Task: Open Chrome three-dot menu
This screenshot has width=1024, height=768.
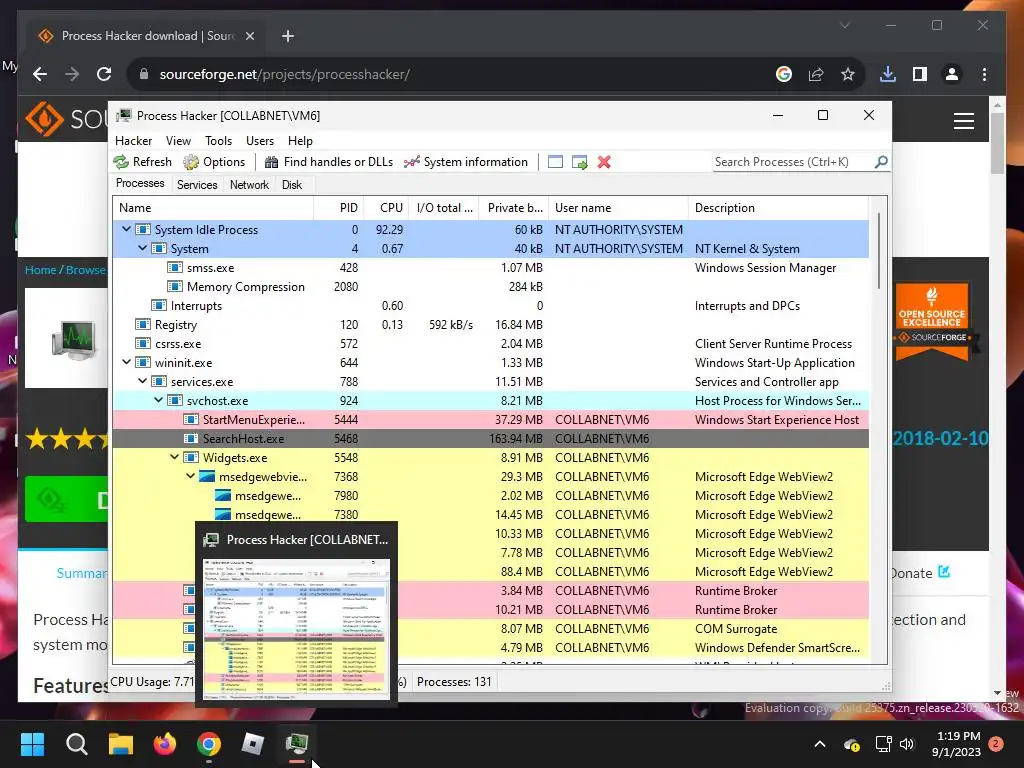Action: click(x=984, y=74)
